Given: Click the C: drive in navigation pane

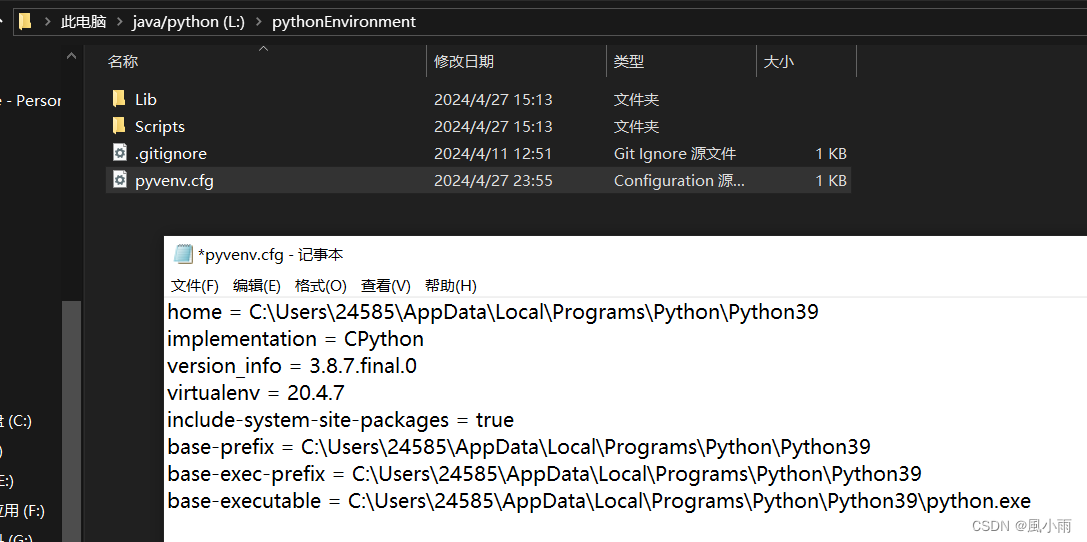Looking at the screenshot, I should 16,421.
